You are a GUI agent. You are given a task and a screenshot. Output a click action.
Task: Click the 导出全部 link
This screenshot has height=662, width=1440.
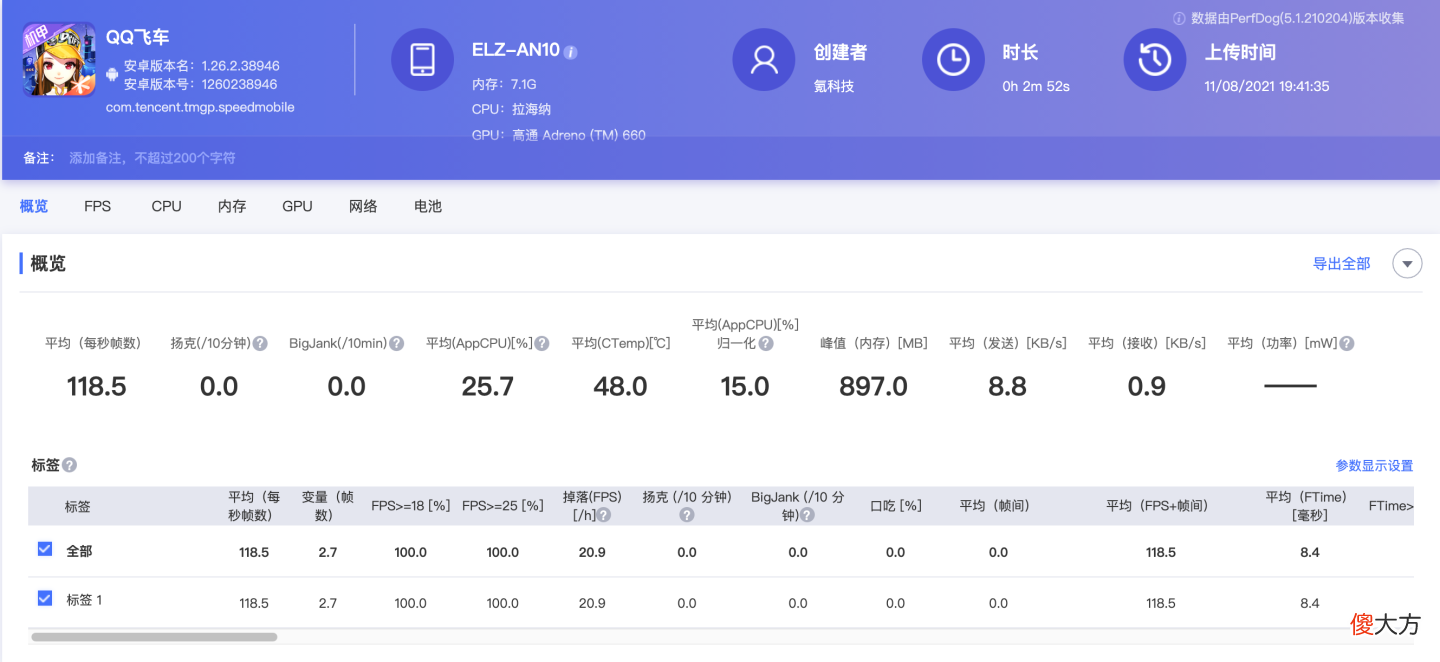(x=1342, y=264)
